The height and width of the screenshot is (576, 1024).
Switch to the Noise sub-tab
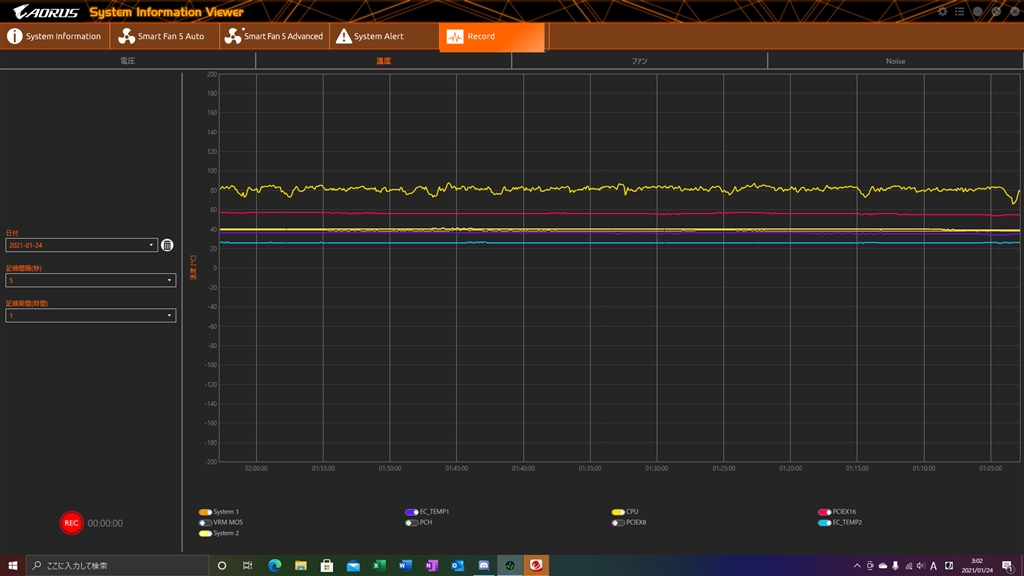tap(895, 61)
